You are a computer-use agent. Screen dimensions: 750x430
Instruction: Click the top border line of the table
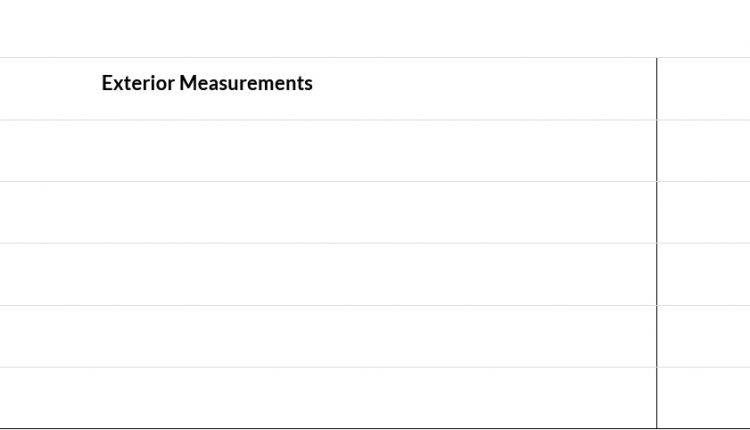click(375, 58)
